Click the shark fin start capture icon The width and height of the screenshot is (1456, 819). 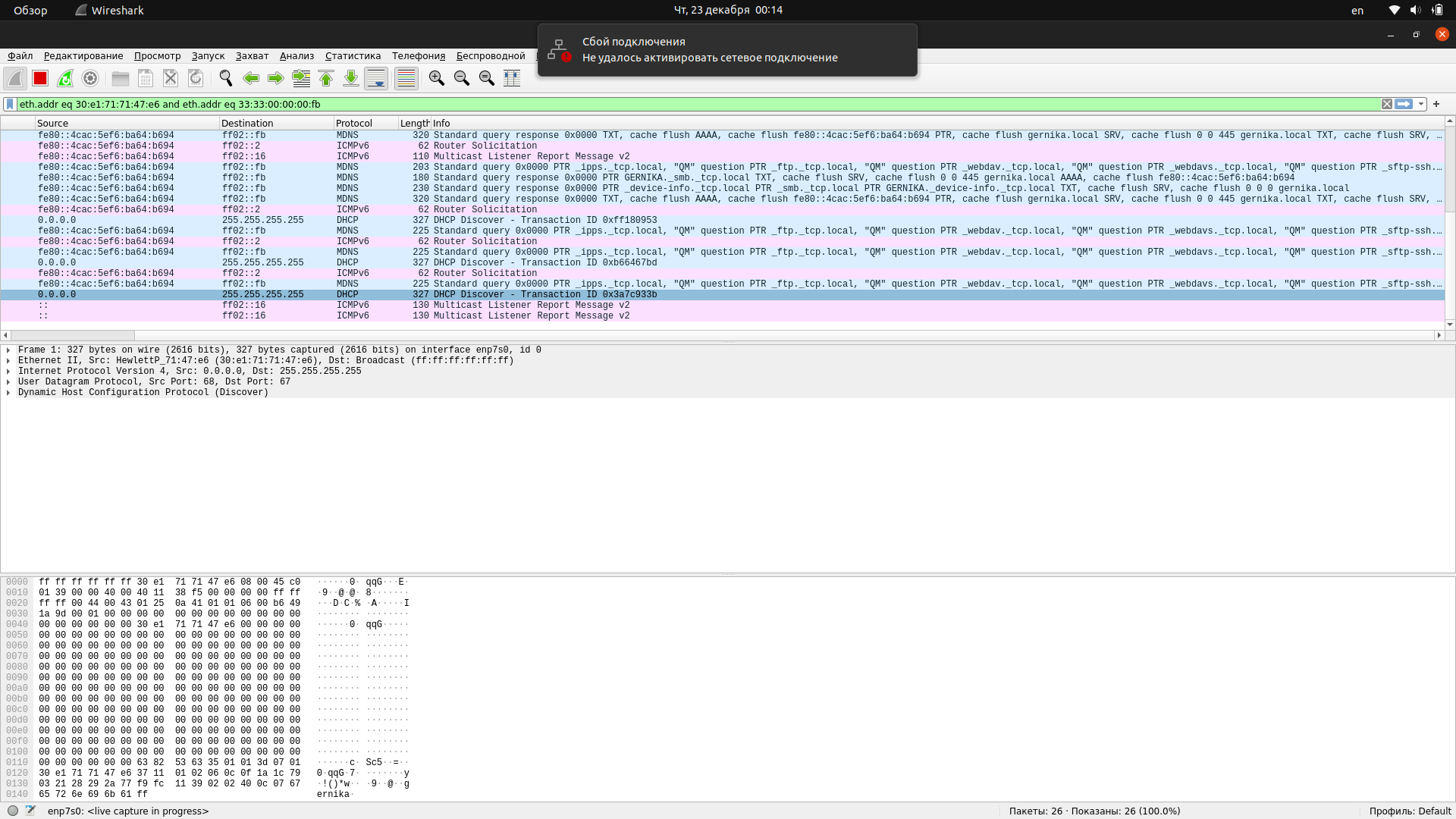[x=15, y=78]
